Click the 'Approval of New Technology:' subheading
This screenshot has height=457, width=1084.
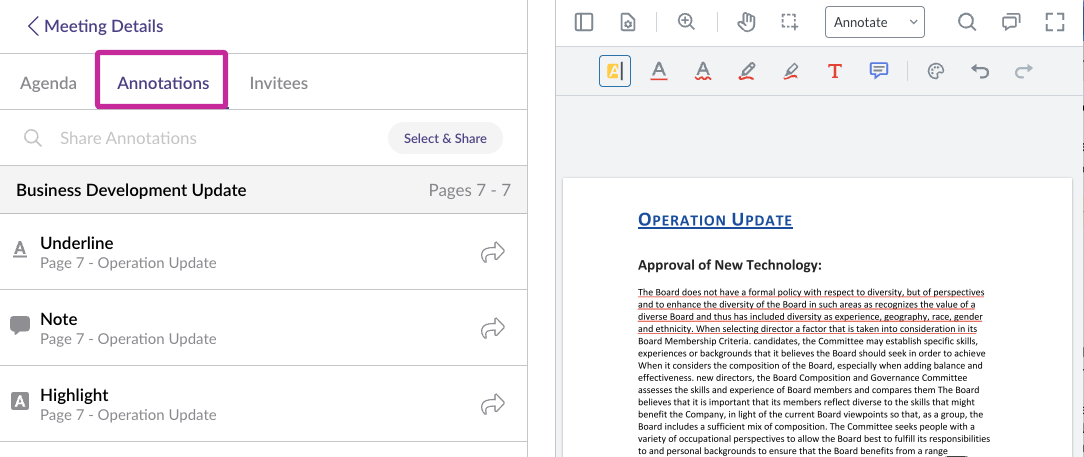coord(729,265)
